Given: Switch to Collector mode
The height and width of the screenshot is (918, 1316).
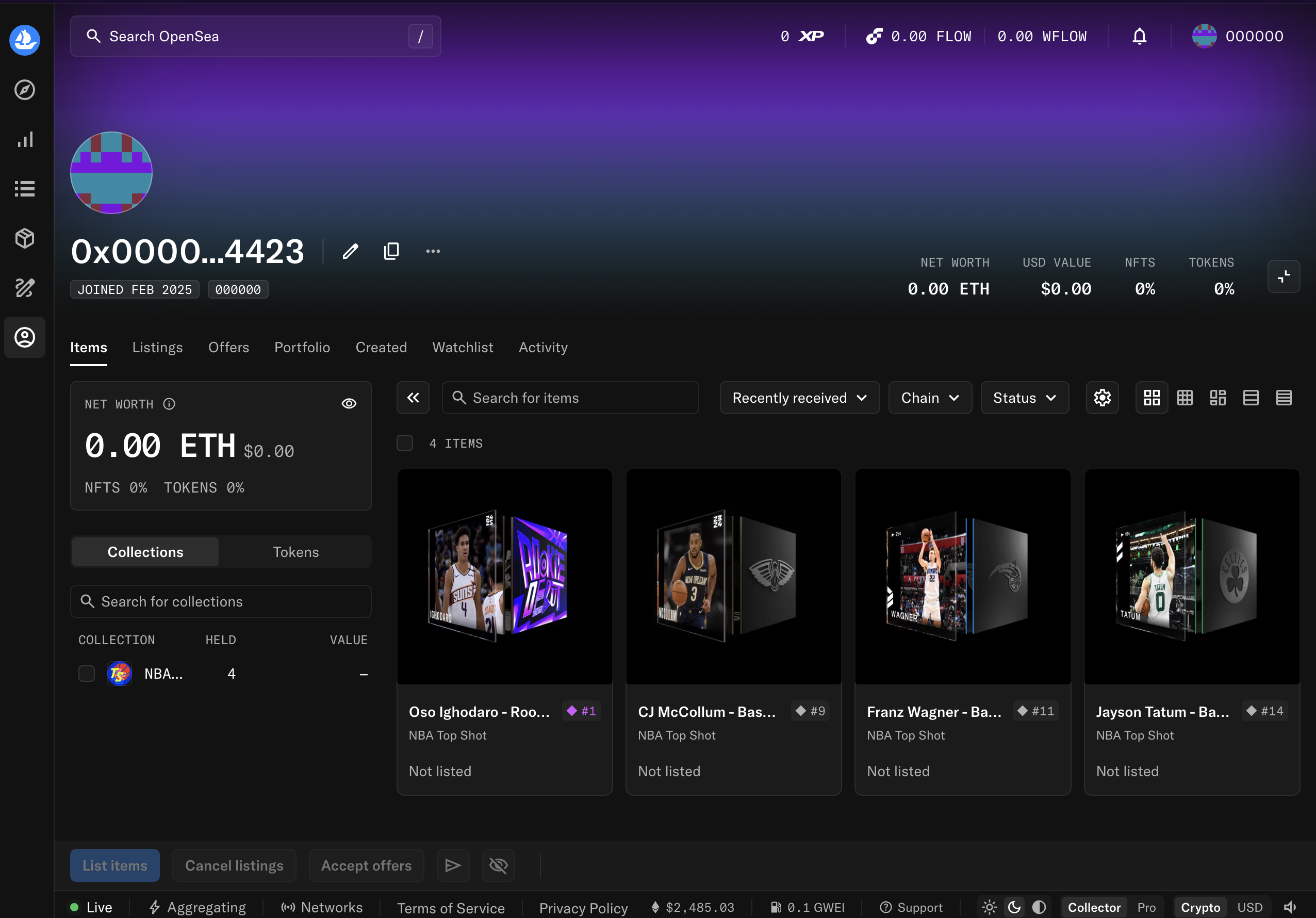Looking at the screenshot, I should click(x=1094, y=907).
